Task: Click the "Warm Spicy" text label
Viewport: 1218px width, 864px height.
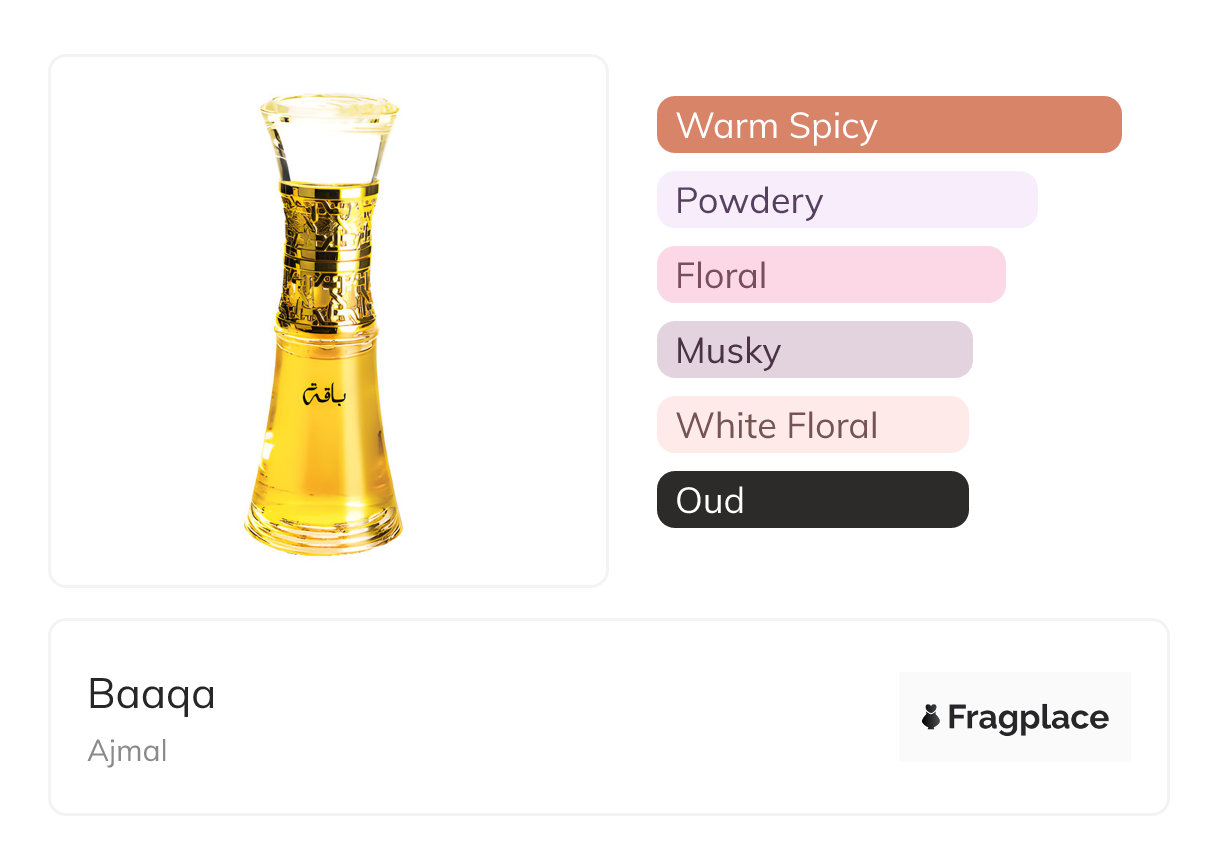Action: pos(776,126)
